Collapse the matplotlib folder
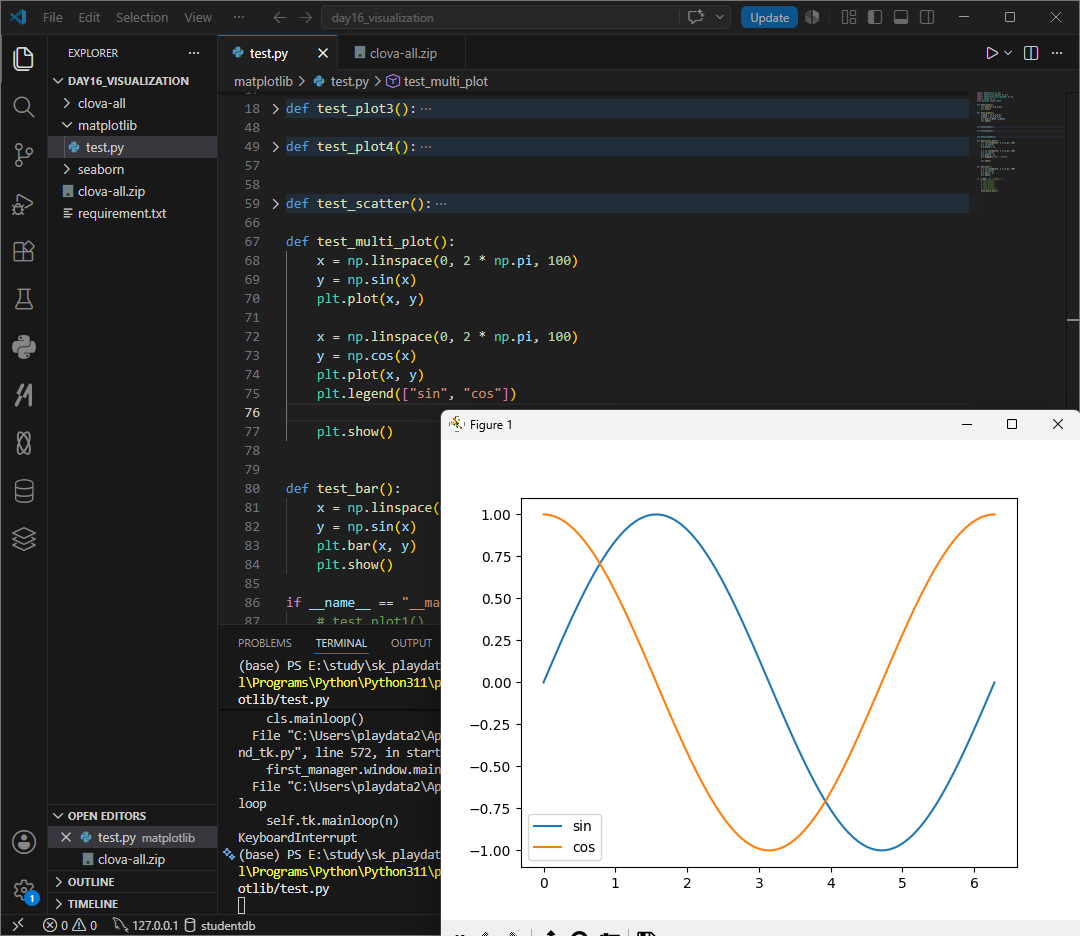The height and width of the screenshot is (936, 1080). pos(107,125)
